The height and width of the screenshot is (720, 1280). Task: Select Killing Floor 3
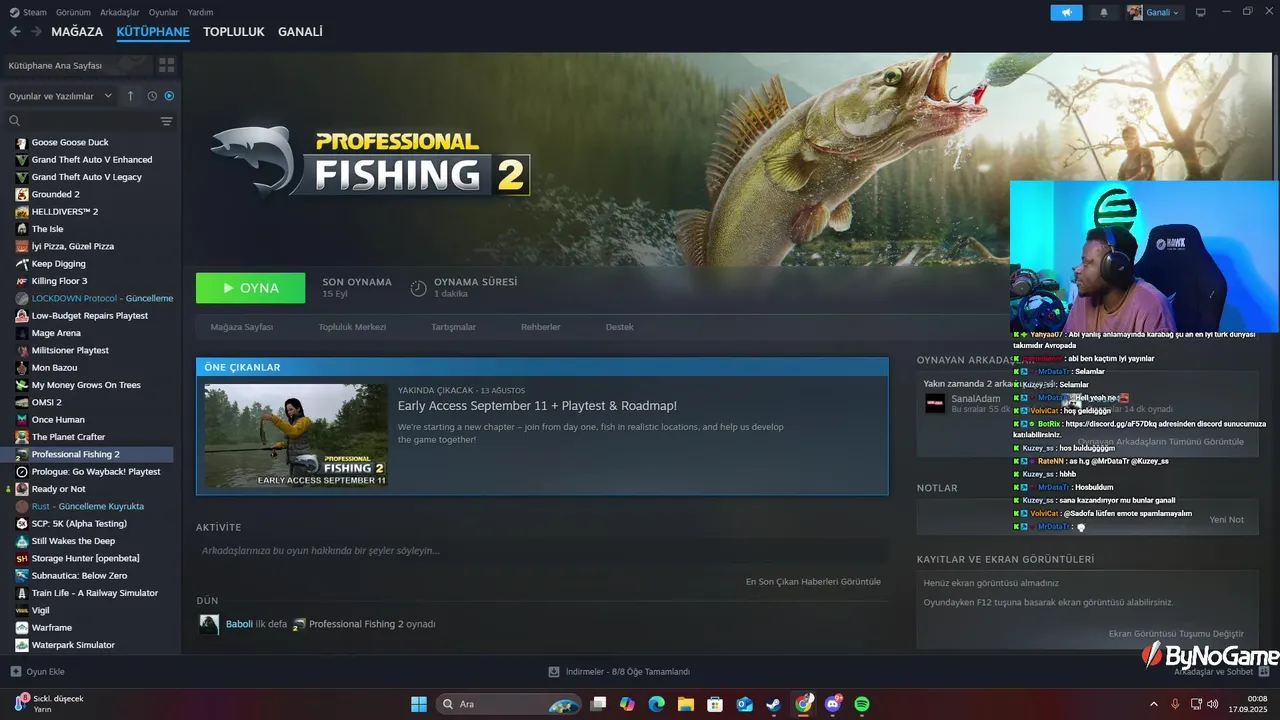[x=59, y=281]
